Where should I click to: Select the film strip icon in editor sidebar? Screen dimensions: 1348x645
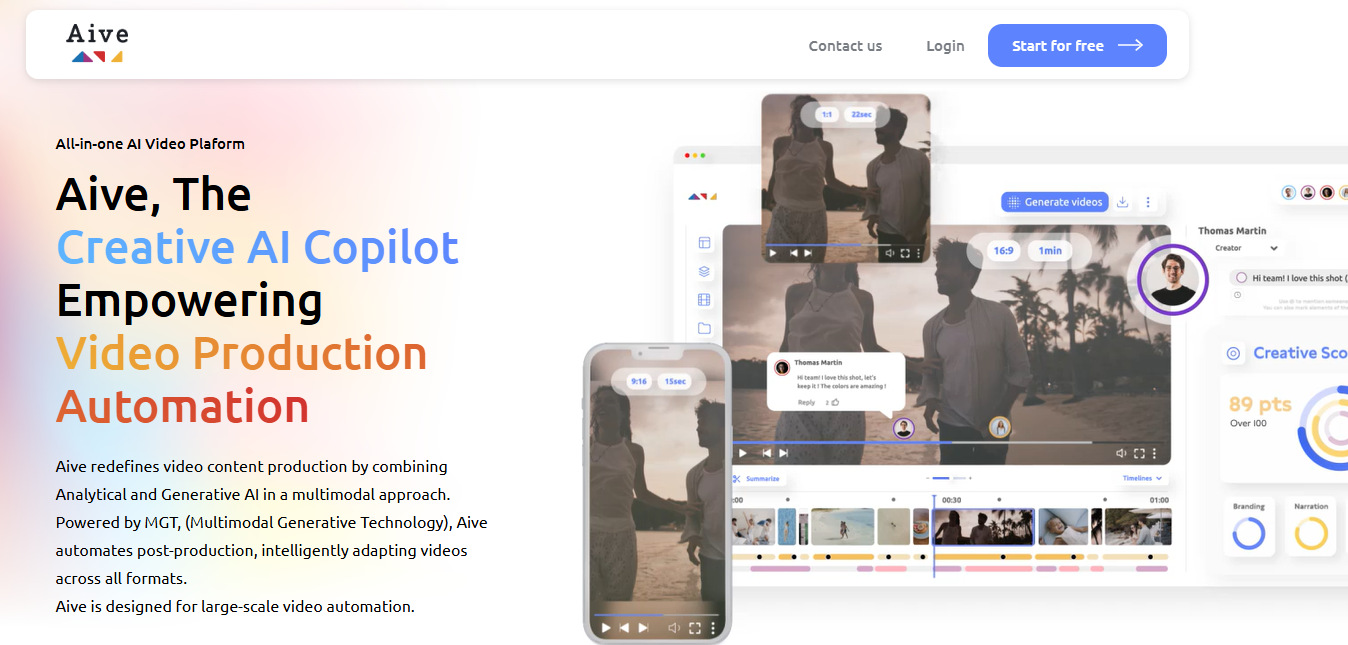[704, 300]
